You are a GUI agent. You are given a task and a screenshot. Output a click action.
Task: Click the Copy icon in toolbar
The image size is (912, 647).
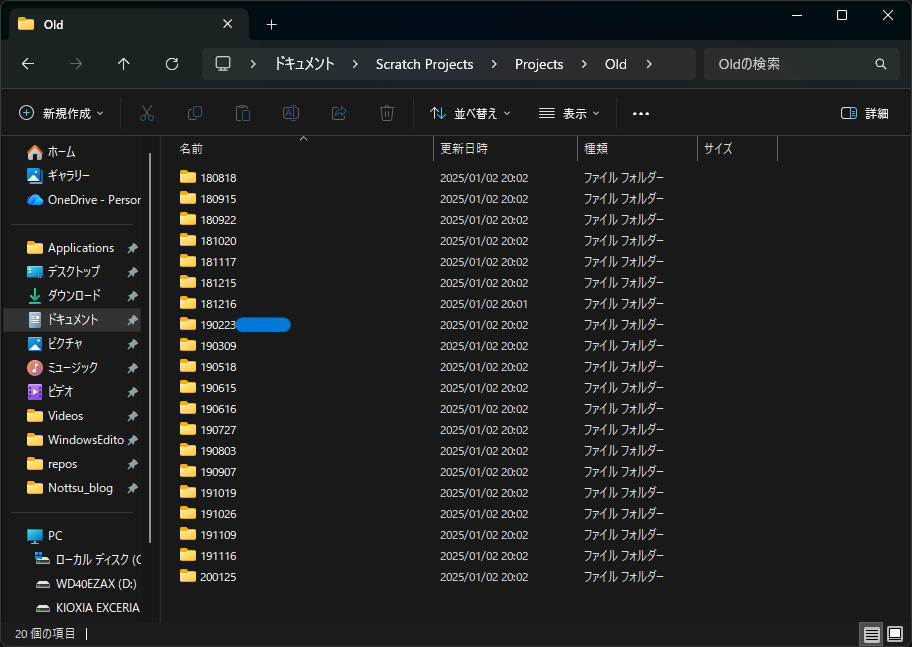click(x=195, y=114)
